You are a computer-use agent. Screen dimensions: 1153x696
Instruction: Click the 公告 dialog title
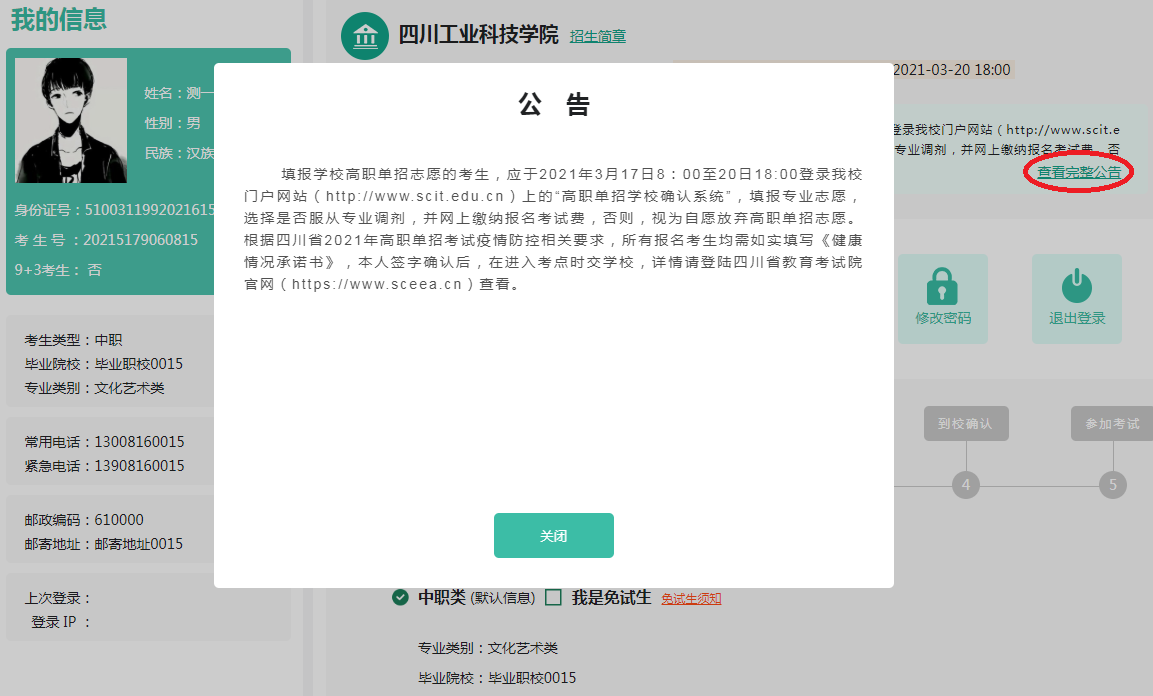pyautogui.click(x=553, y=106)
